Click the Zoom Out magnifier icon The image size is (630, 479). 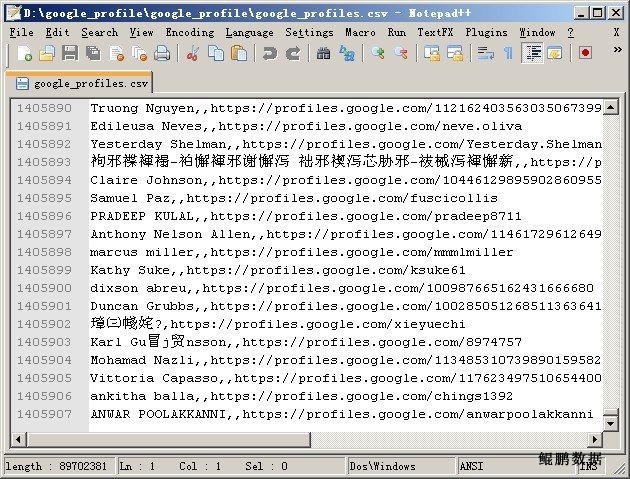click(x=401, y=53)
